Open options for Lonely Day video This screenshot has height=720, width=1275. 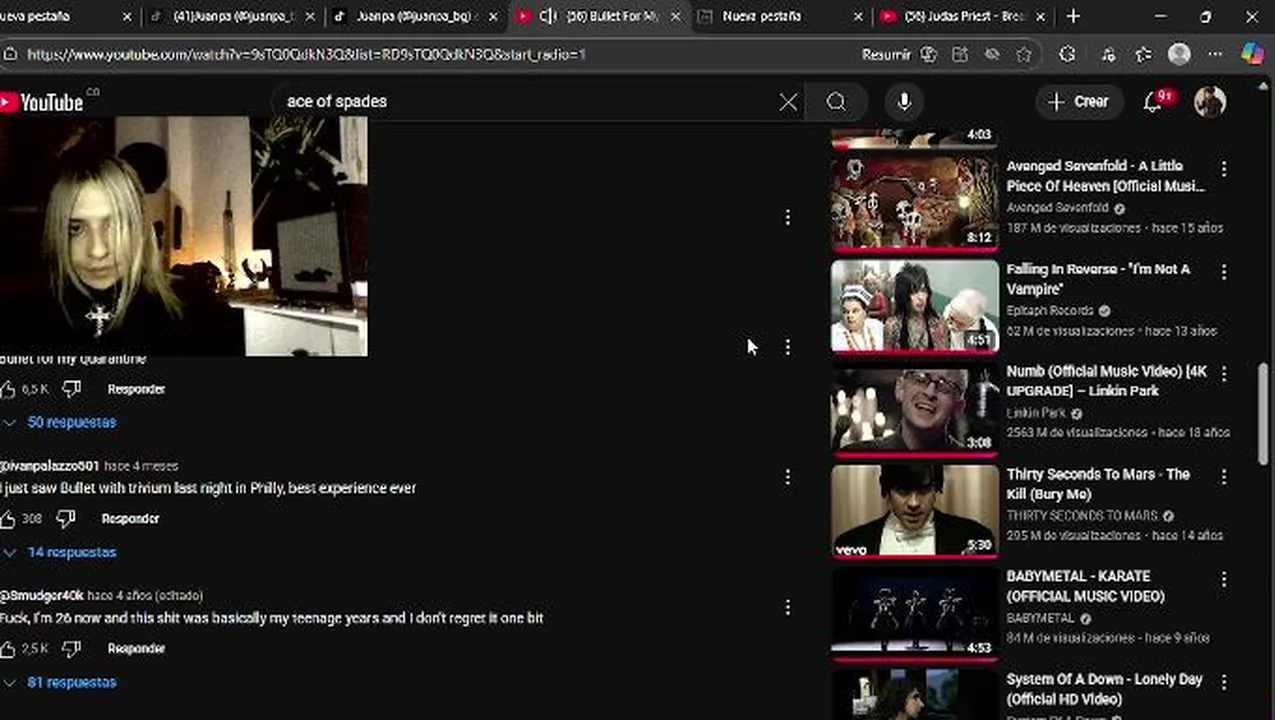tap(1223, 682)
